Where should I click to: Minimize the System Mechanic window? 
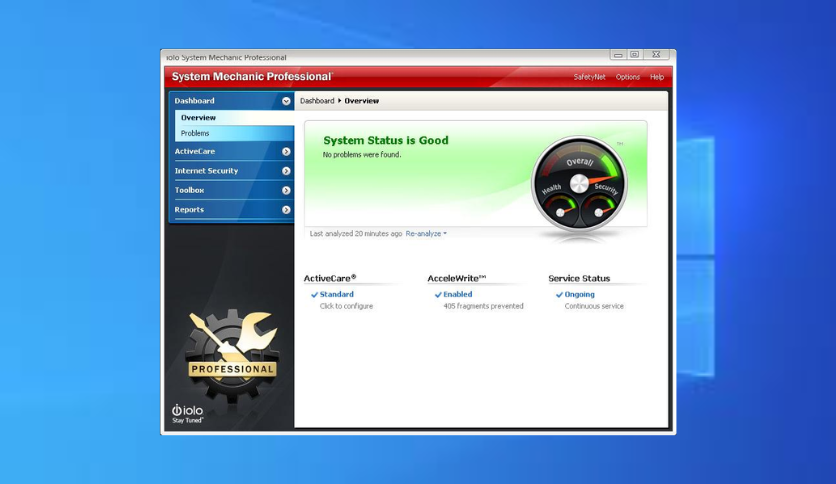618,54
